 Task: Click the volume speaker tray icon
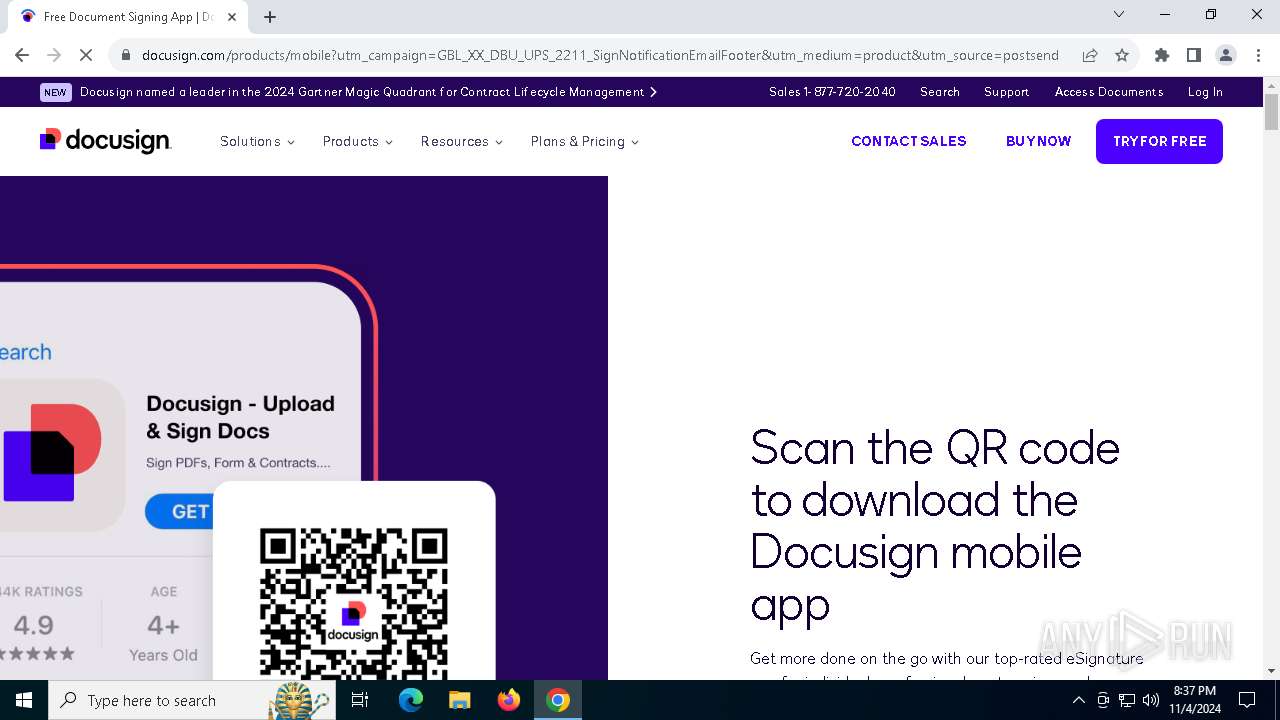(1151, 700)
